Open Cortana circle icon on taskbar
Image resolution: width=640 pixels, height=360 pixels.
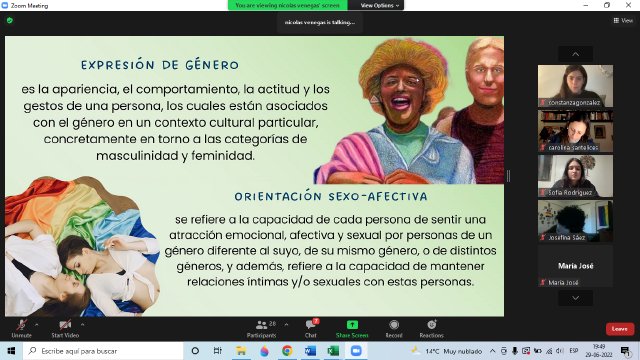point(195,351)
